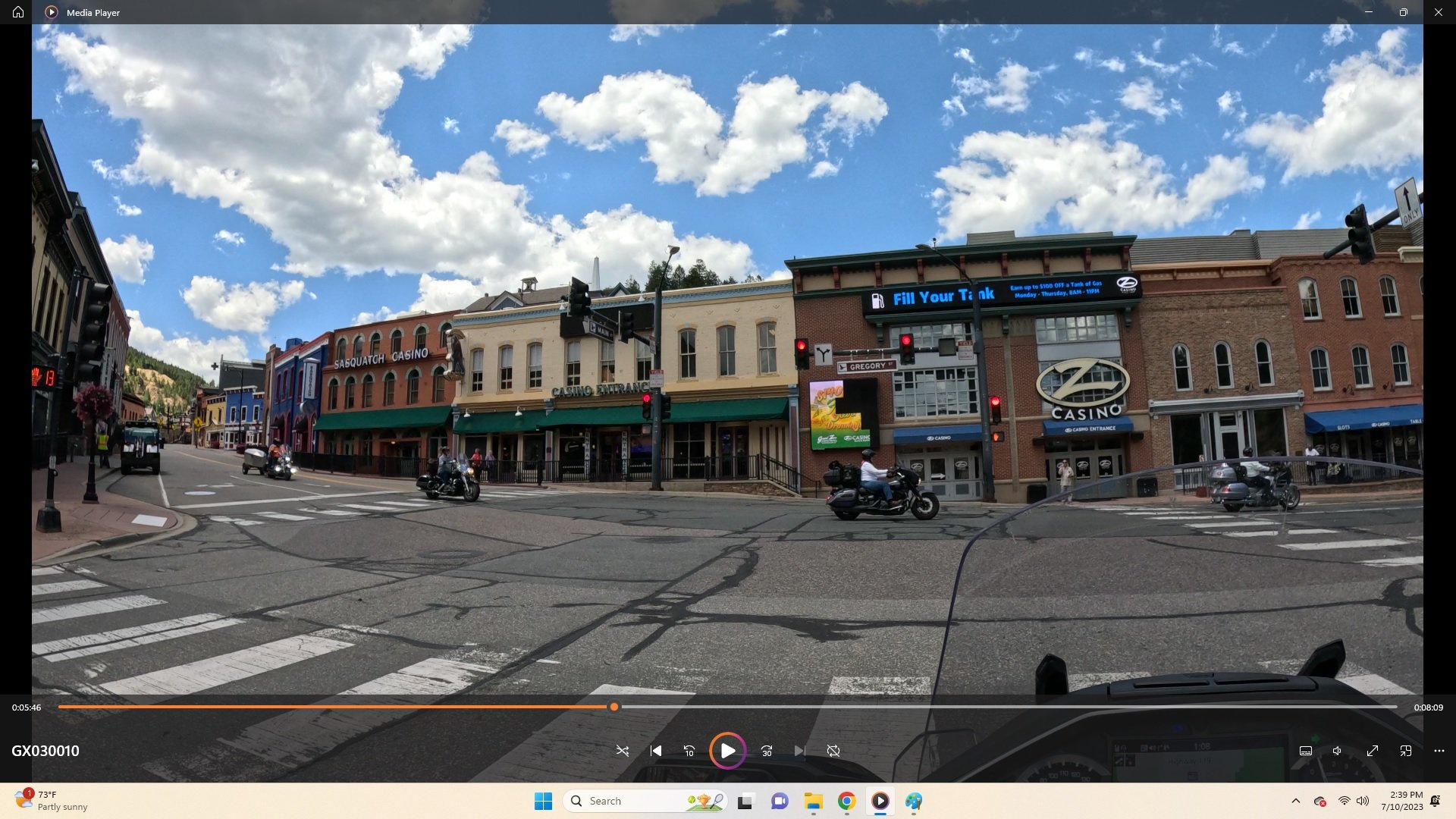Enter full screen mode
This screenshot has width=1456, height=819.
tap(1373, 751)
